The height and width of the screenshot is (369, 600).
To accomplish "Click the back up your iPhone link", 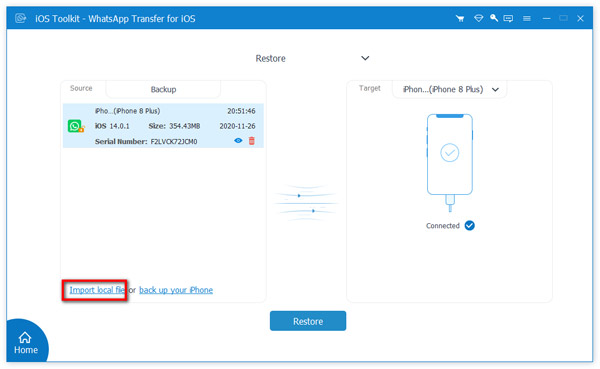I will [x=176, y=290].
